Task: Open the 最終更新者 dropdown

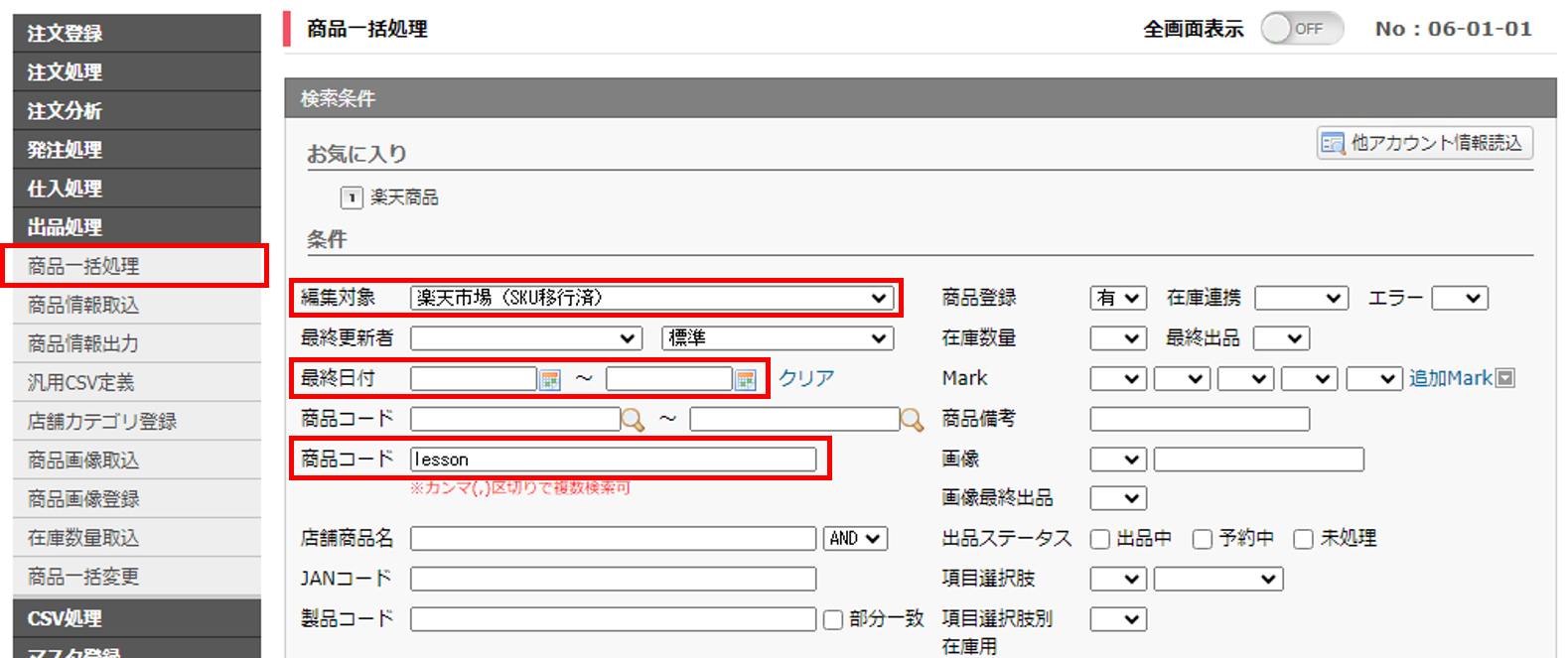Action: [525, 338]
